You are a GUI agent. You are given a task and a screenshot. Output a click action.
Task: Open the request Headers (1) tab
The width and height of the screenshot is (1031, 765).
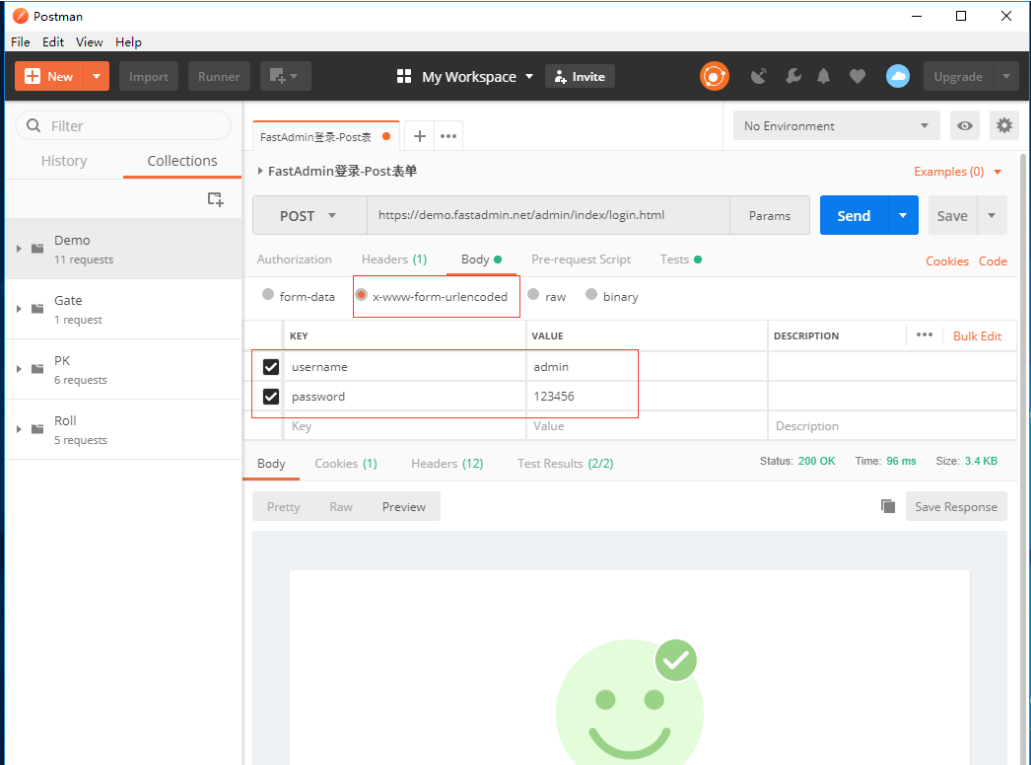(x=394, y=259)
